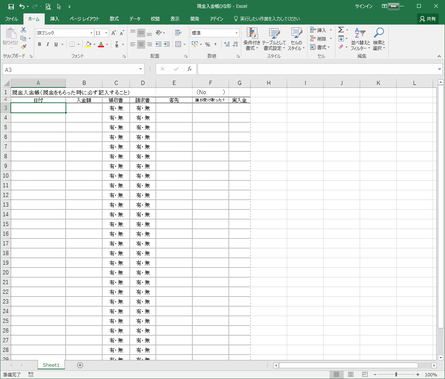The width and height of the screenshot is (445, 379).
Task: Toggle middle vertical alignment
Action: pos(141,33)
